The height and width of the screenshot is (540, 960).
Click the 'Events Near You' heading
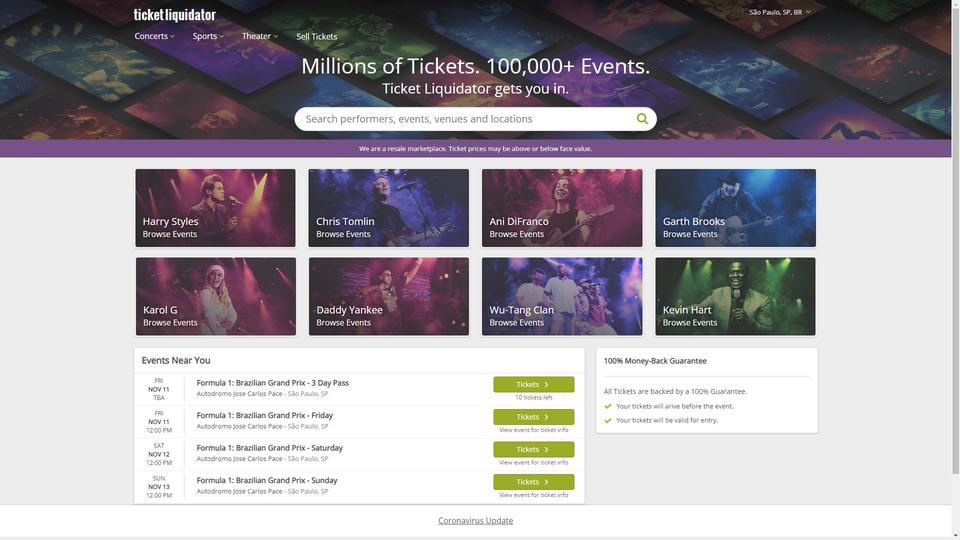176,361
